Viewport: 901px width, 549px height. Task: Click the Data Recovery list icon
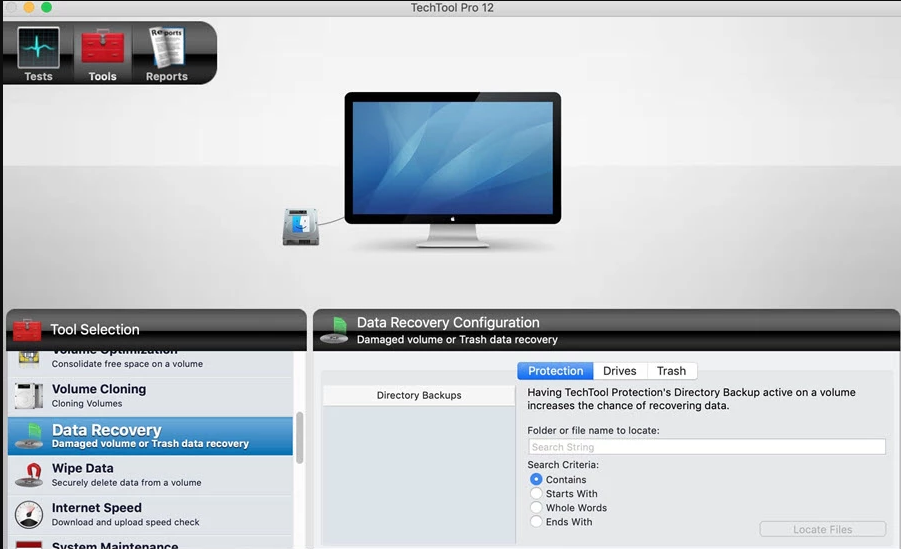(29, 436)
